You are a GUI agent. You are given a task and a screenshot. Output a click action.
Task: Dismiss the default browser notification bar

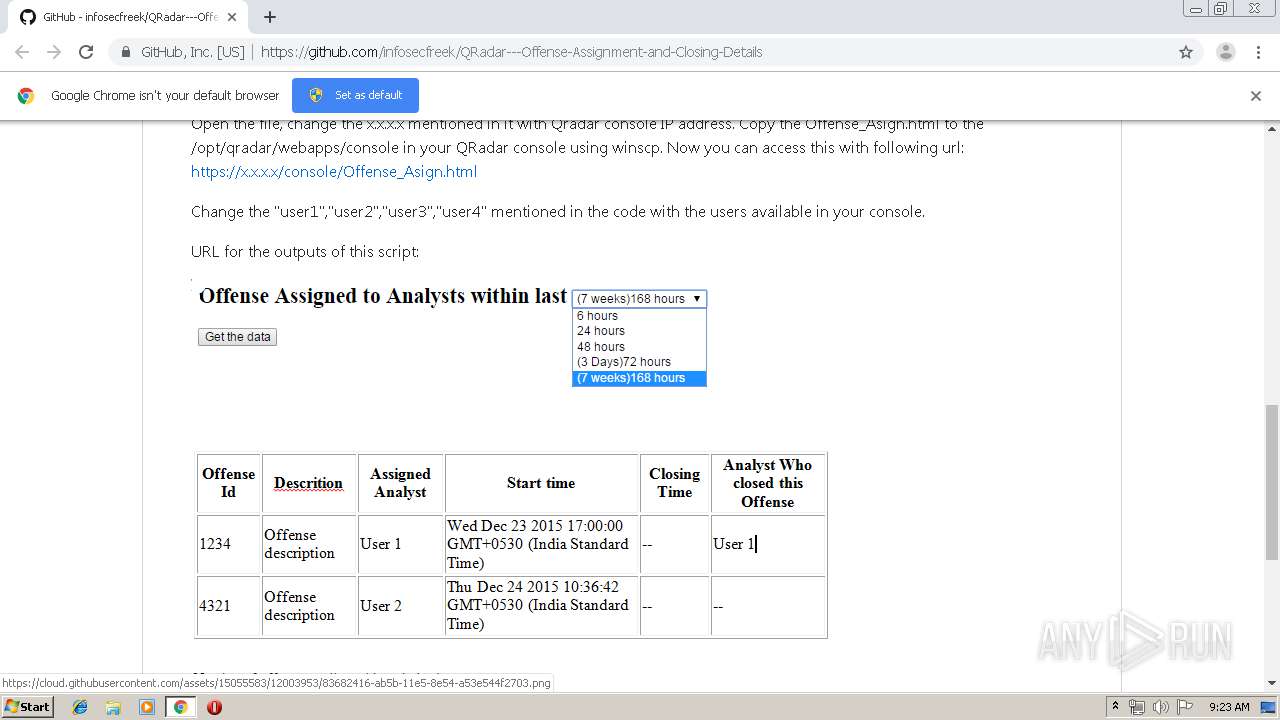[1256, 96]
